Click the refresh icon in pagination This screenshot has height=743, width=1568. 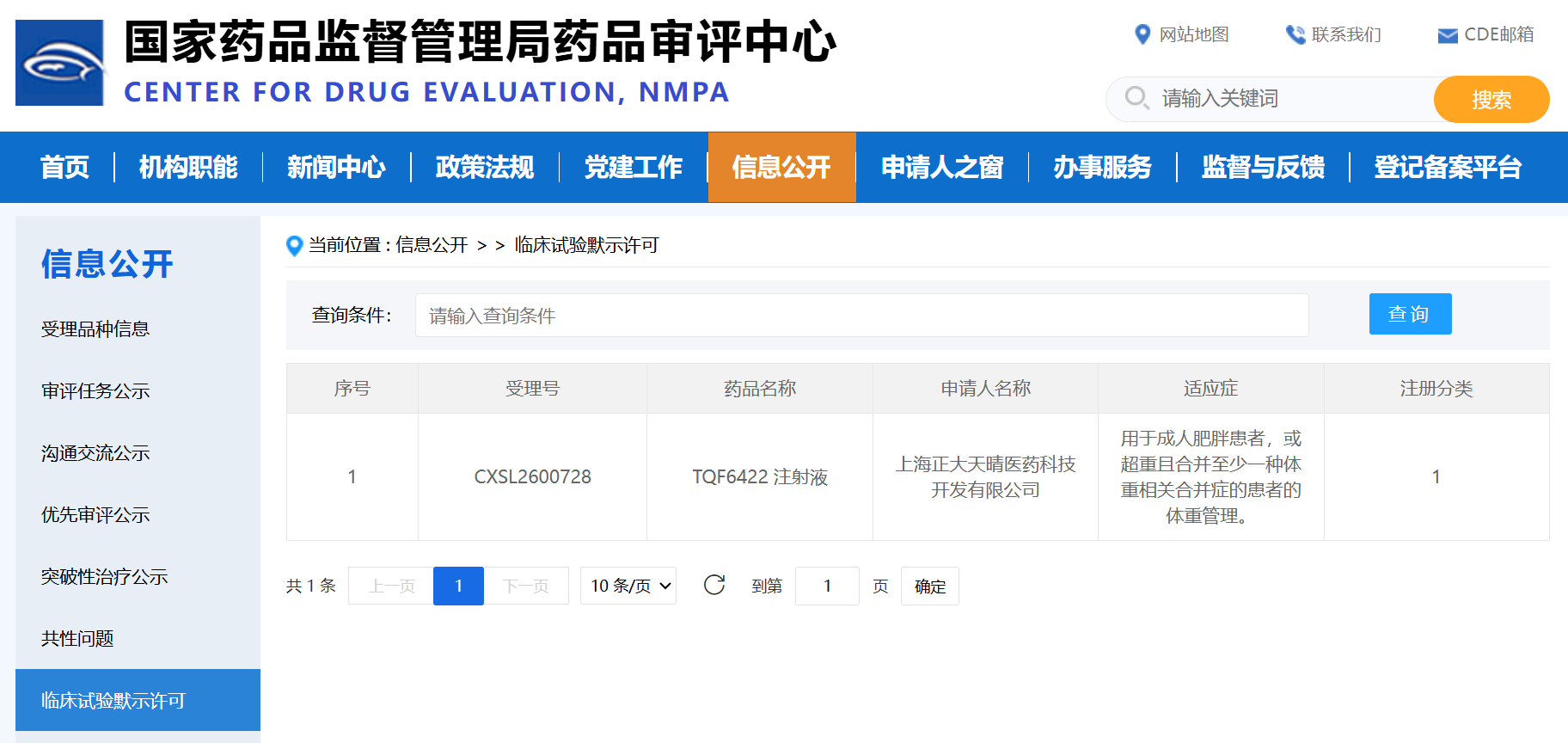(714, 586)
